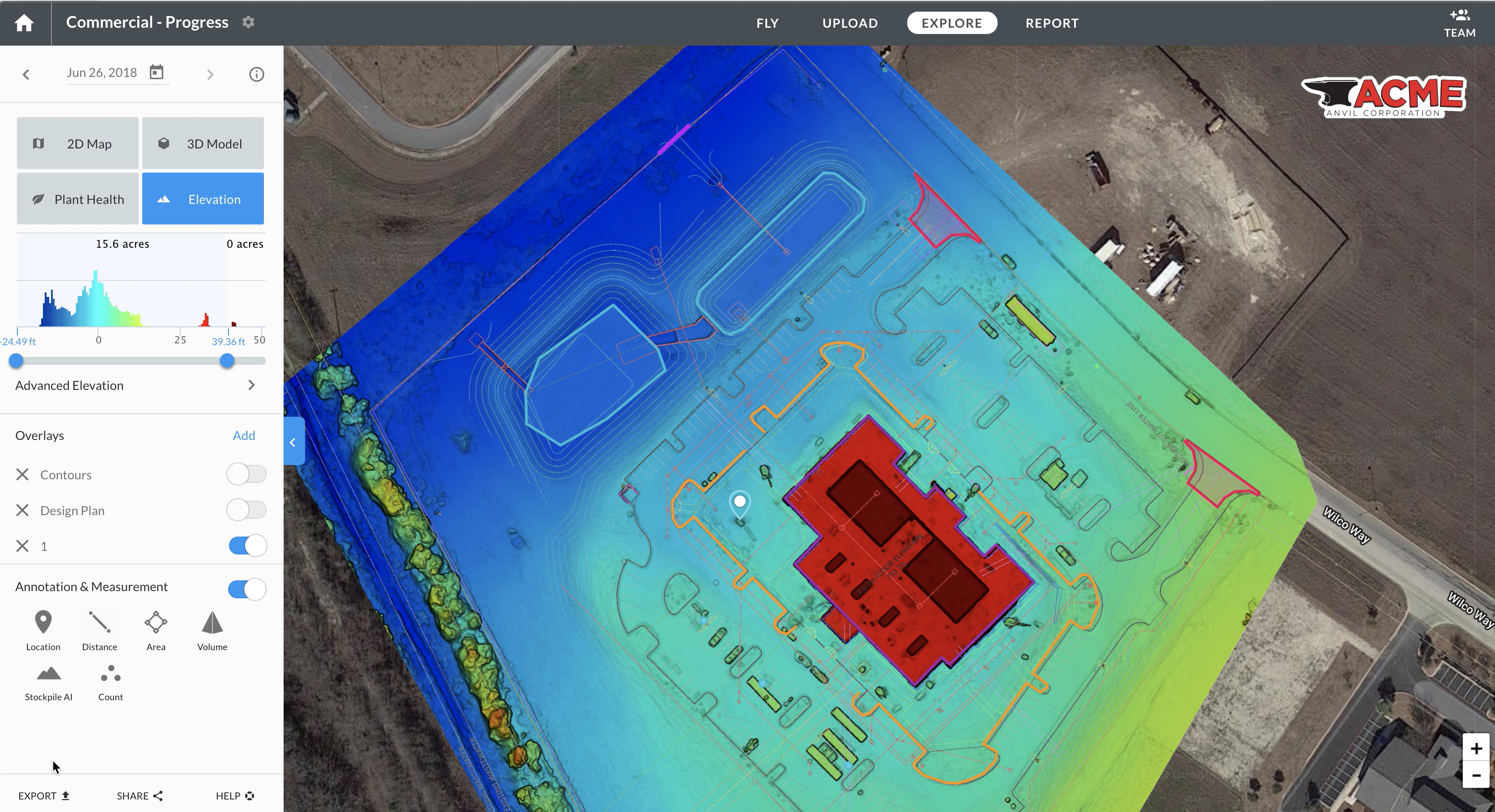Collapse the left sidebar panel
This screenshot has height=812, width=1495.
click(293, 441)
